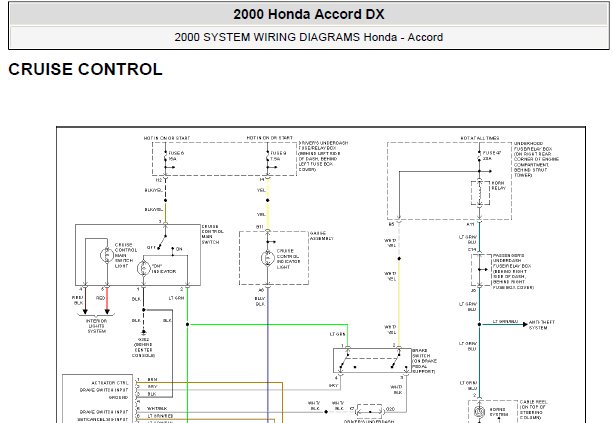Click the 'INTERIOR LIGHTS SYSTEM' label
This screenshot has width=613, height=423.
pyautogui.click(x=96, y=326)
